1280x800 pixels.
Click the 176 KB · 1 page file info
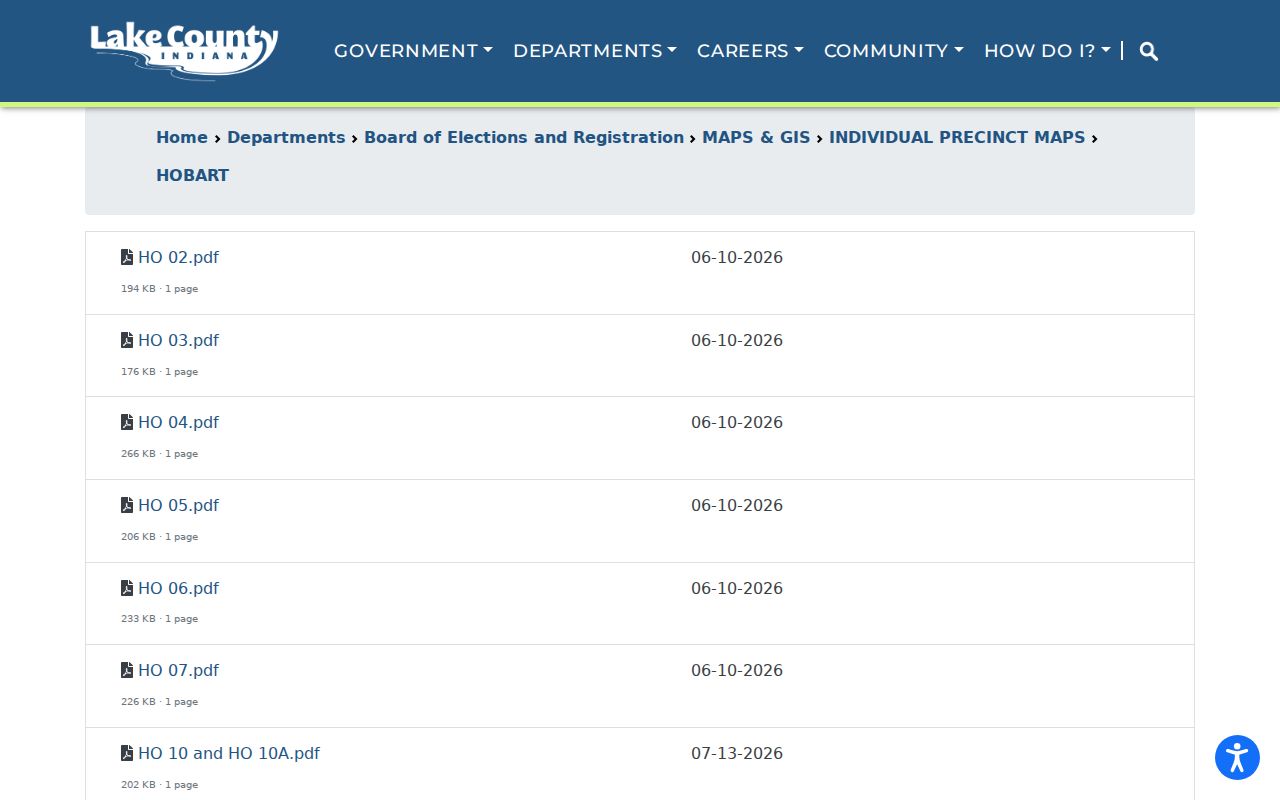pos(160,372)
